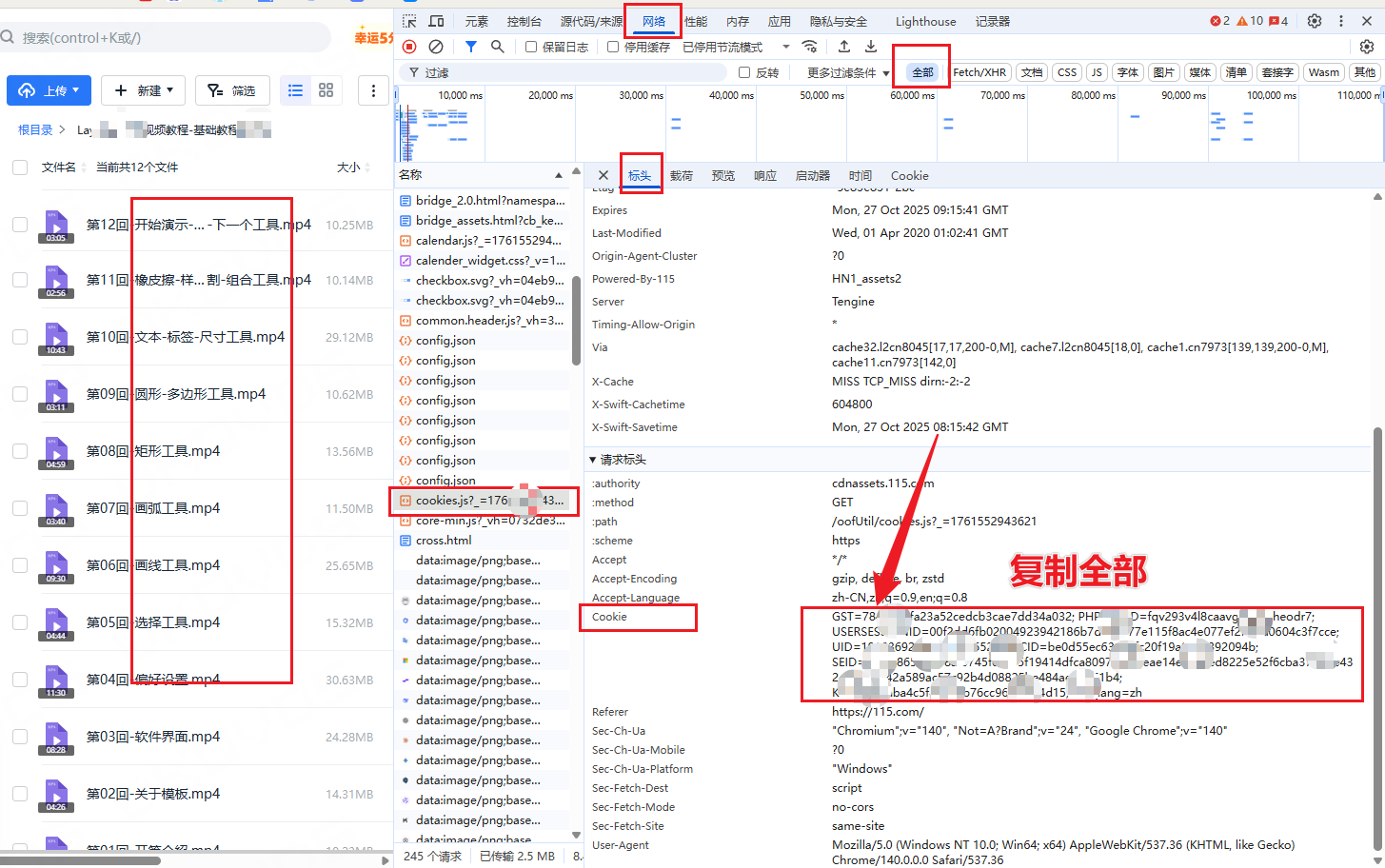Toggle the device toolbar emulation icon
Image resolution: width=1385 pixels, height=868 pixels.
[x=436, y=21]
